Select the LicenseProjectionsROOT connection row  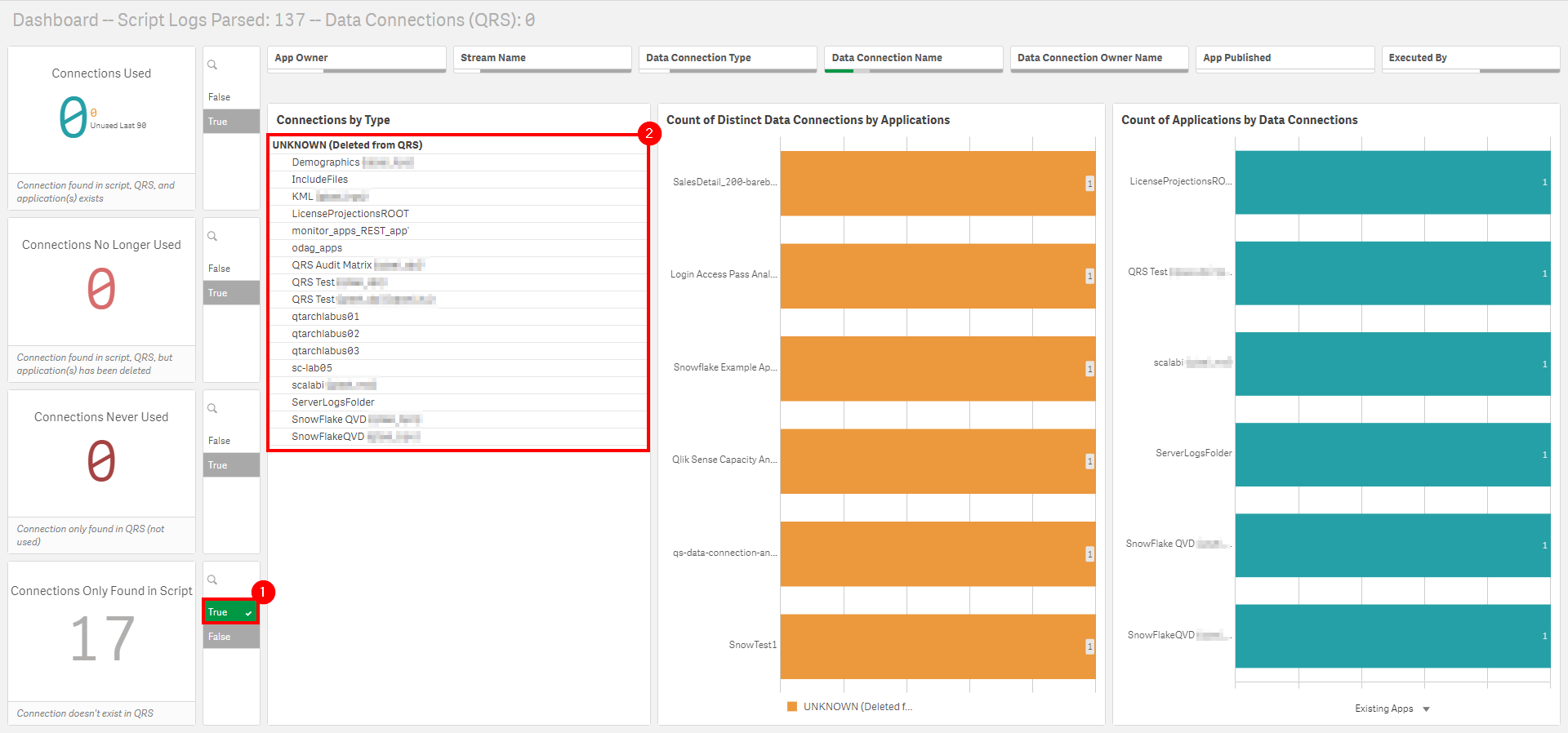(350, 214)
